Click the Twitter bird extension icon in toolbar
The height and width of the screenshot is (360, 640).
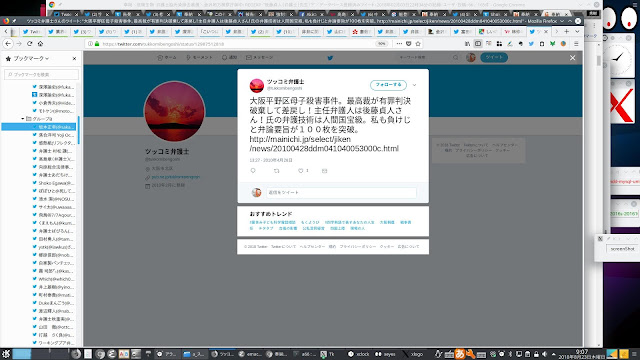click(531, 44)
